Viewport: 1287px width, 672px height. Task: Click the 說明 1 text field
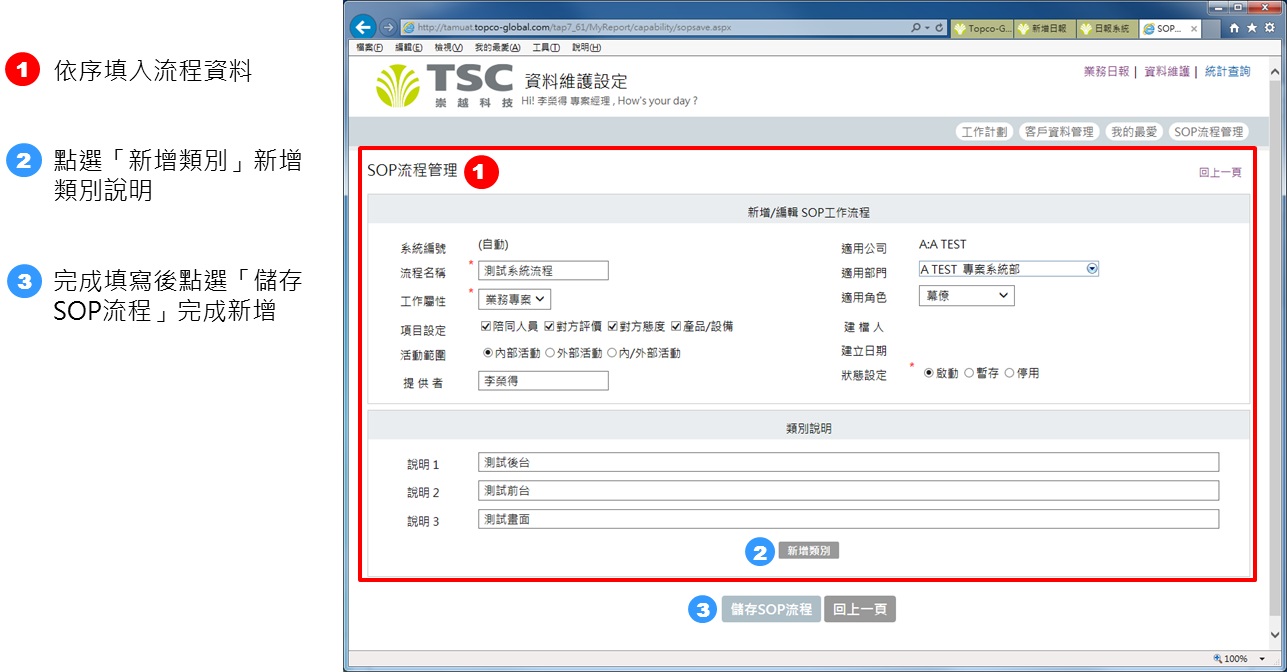[848, 462]
